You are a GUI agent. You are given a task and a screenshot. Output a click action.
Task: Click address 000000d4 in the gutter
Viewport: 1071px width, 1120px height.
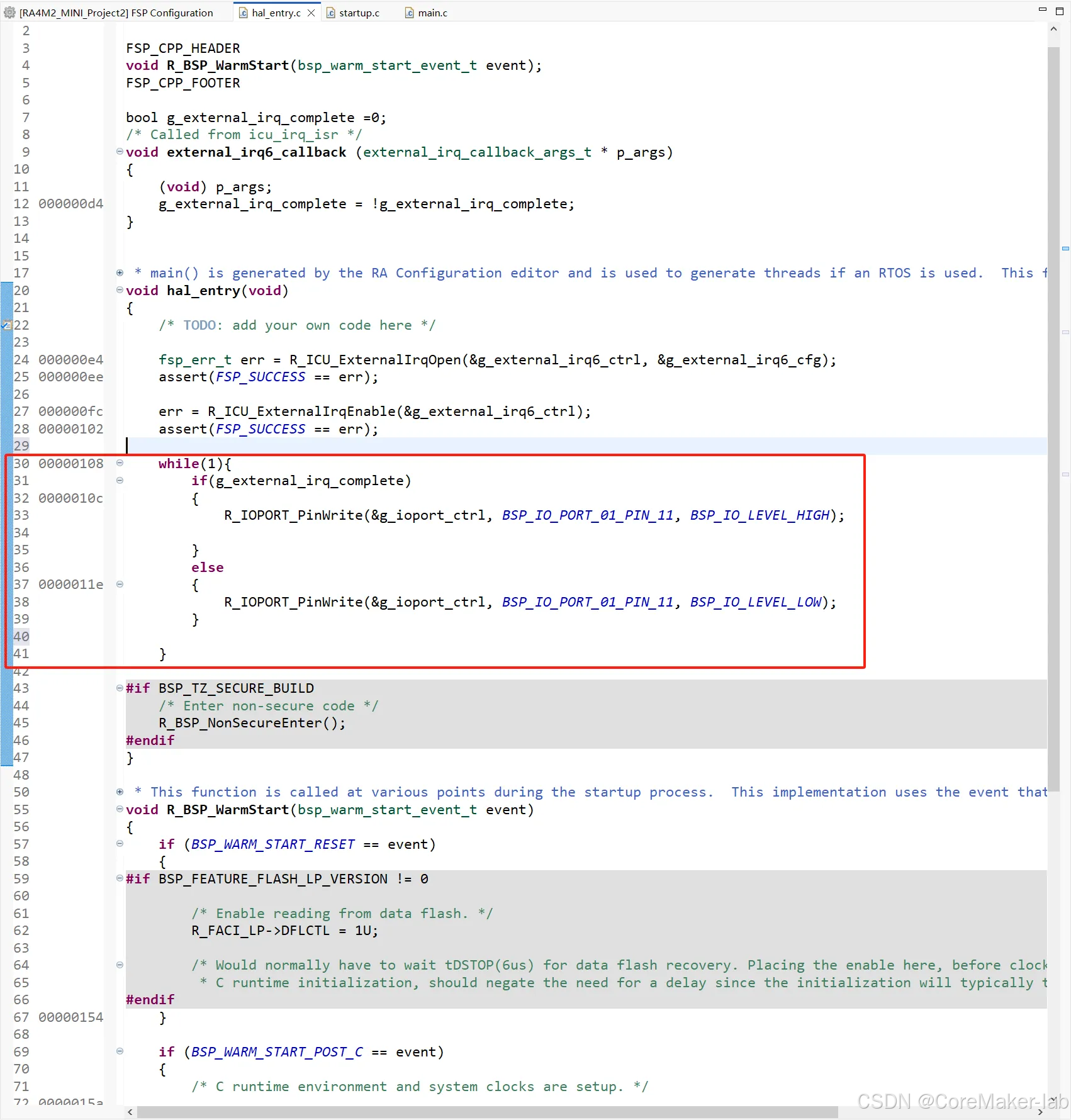click(x=71, y=204)
